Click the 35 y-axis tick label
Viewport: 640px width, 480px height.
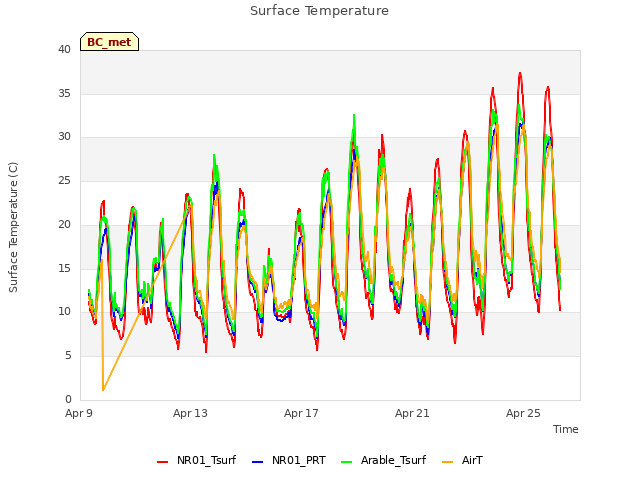pyautogui.click(x=64, y=93)
